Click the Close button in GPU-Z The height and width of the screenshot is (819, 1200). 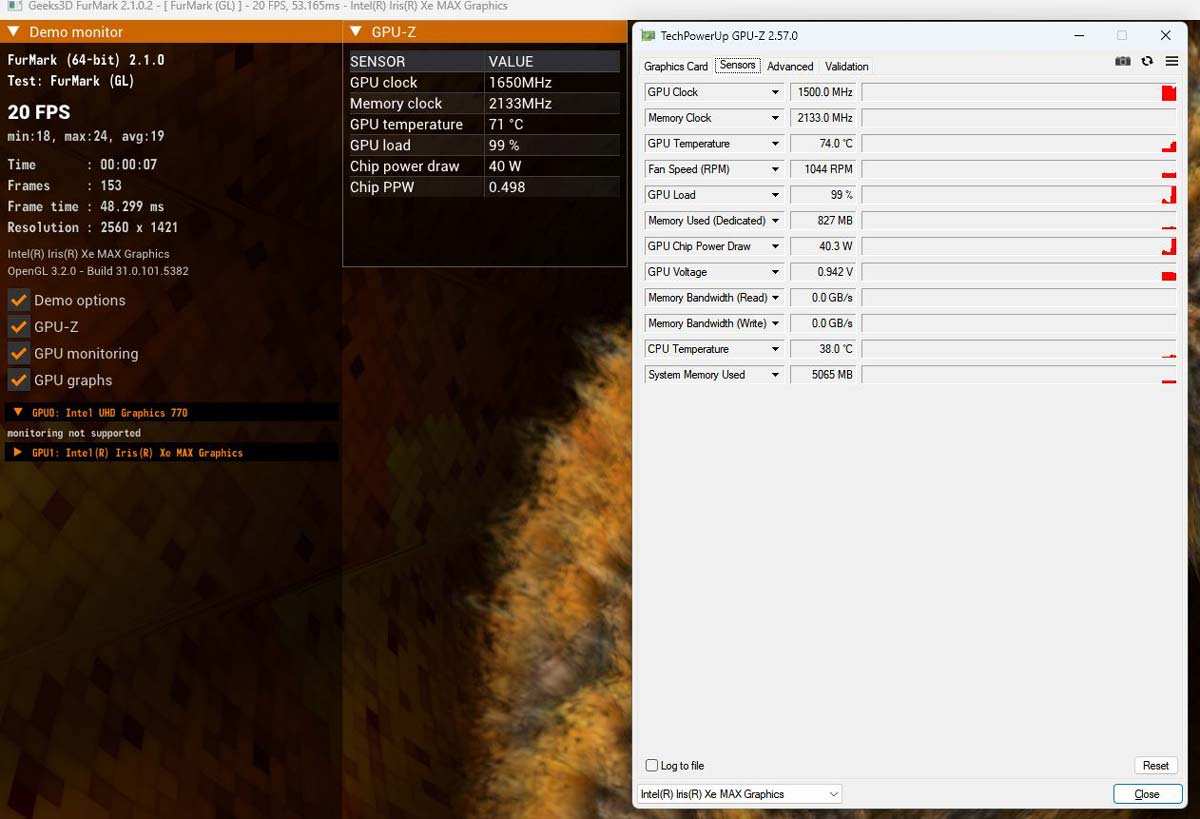point(1146,794)
